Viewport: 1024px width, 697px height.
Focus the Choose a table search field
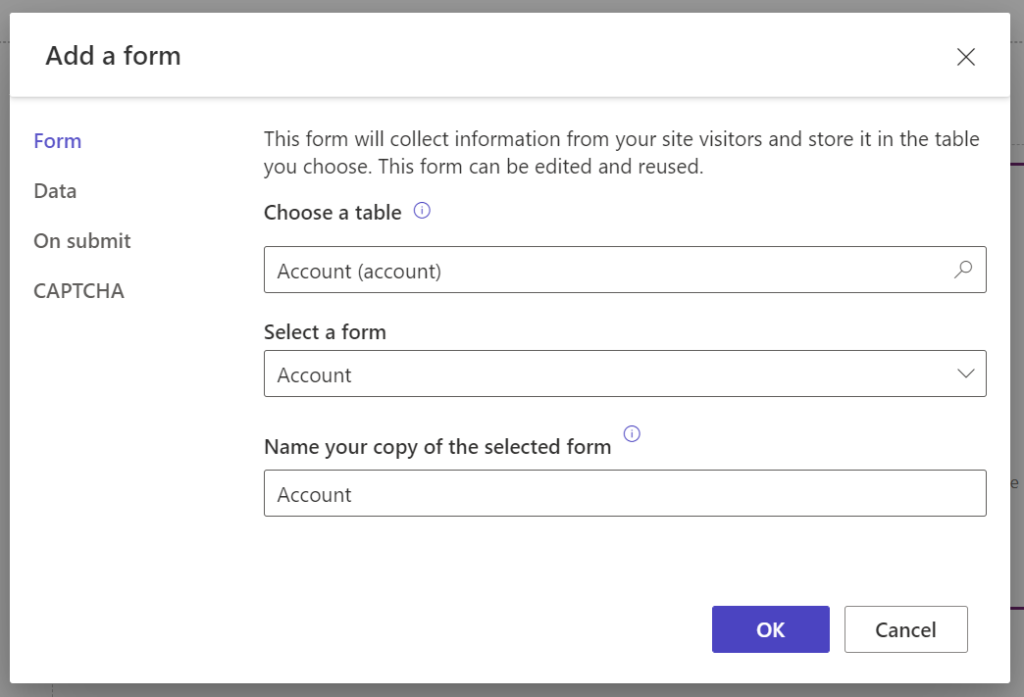click(625, 269)
